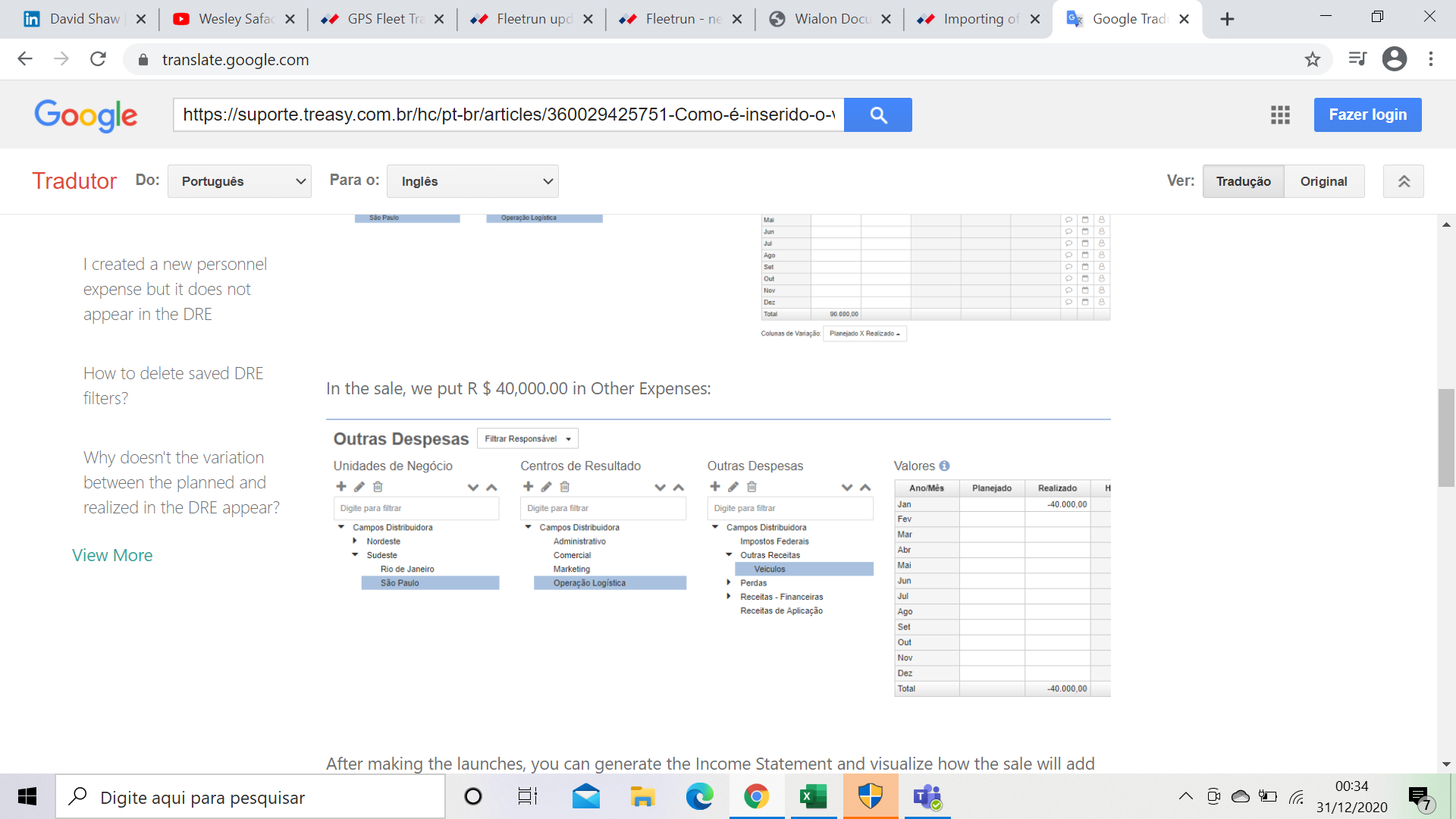
Task: Open the Português source language dropdown
Action: (240, 181)
